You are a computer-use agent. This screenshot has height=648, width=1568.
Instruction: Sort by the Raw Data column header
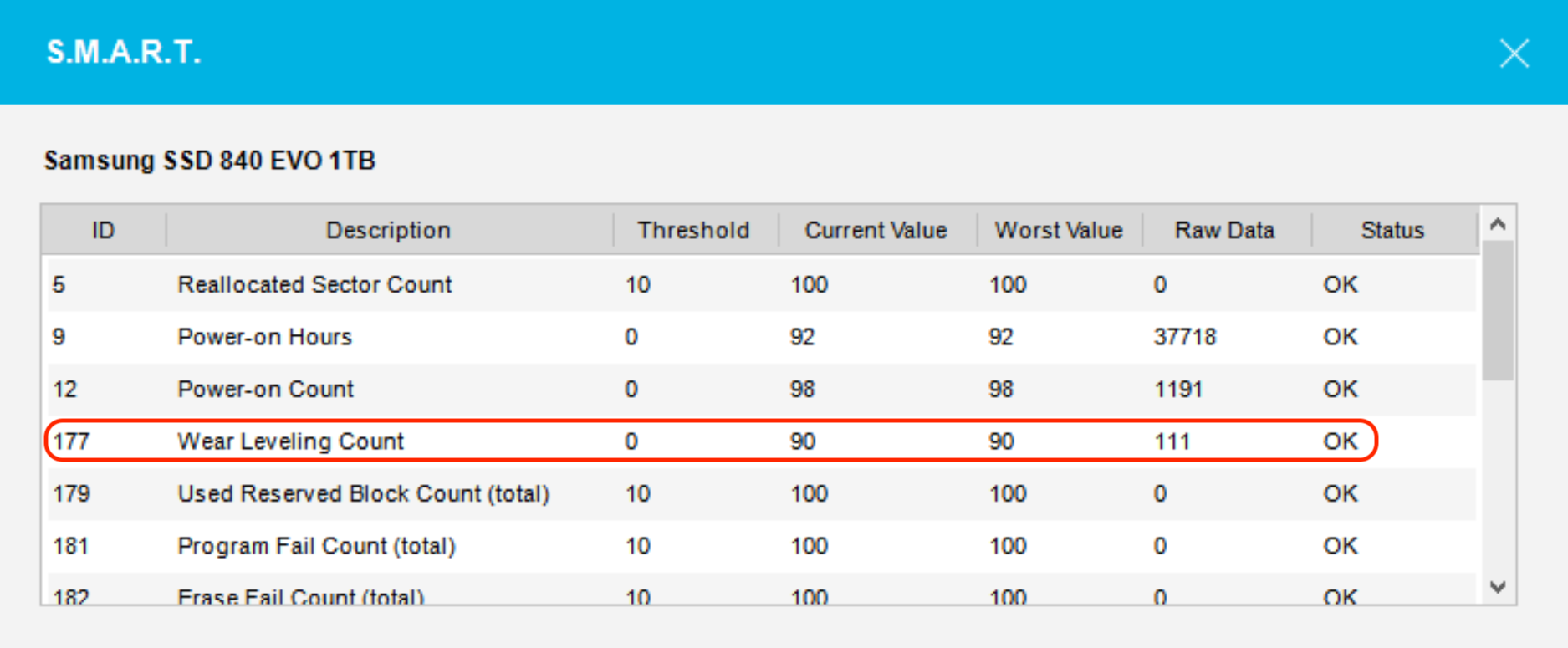pos(1225,230)
